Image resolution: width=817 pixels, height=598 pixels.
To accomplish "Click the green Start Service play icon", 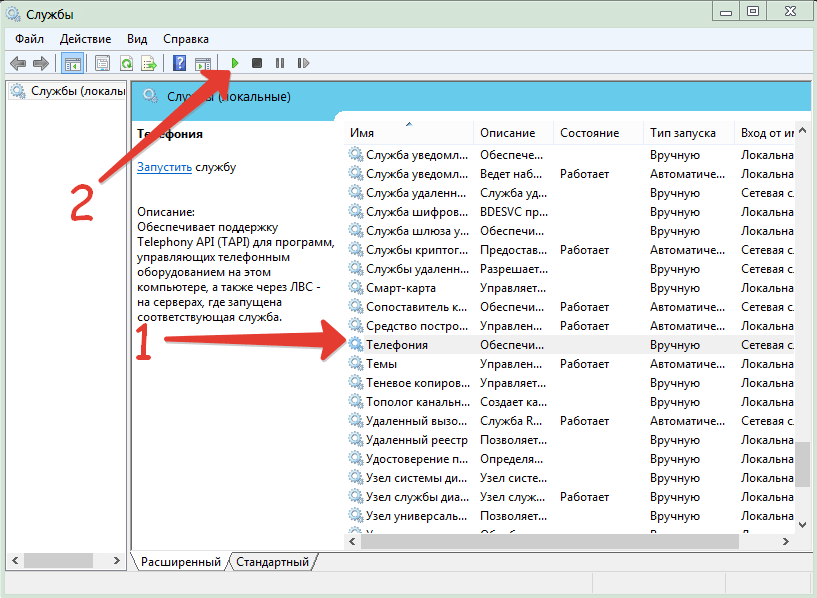I will click(235, 63).
